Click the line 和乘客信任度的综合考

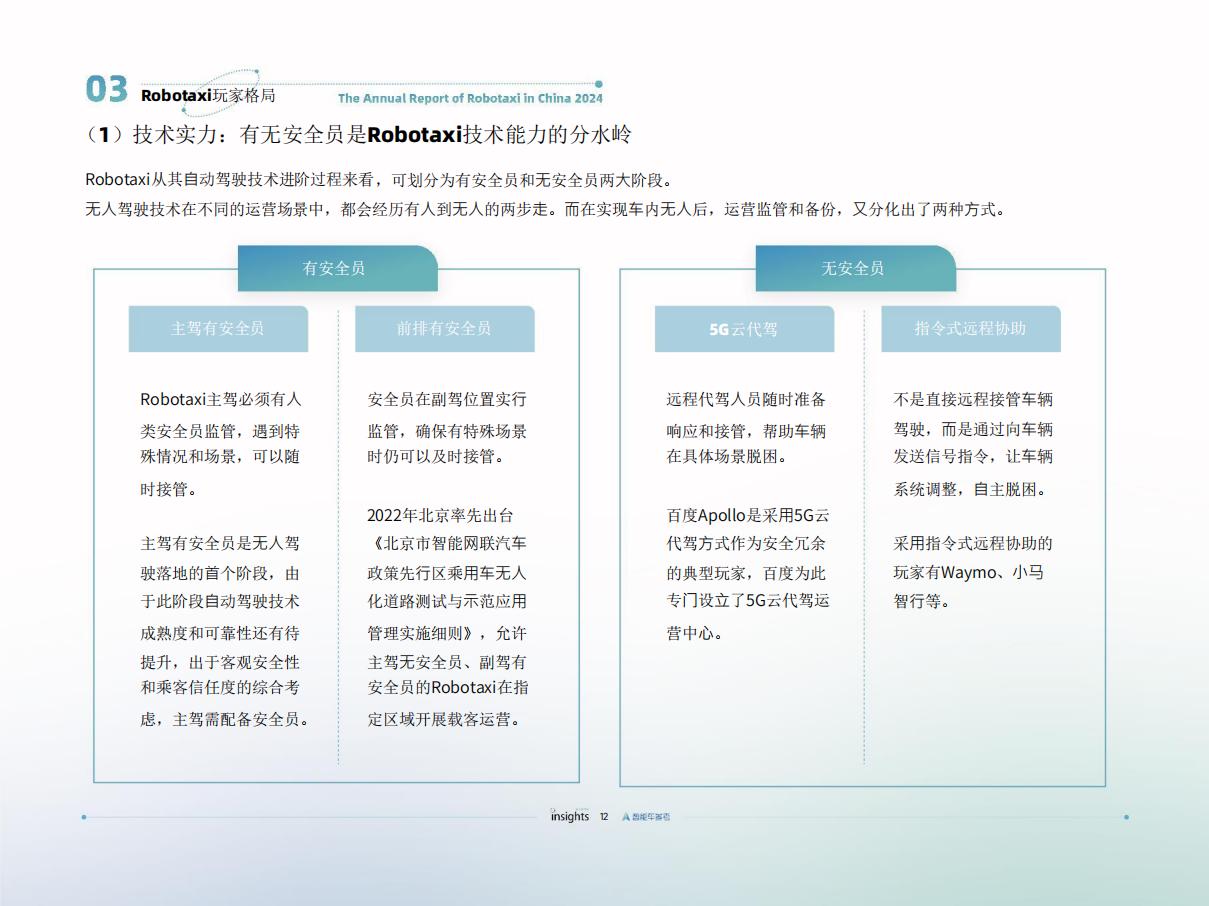[x=220, y=688]
